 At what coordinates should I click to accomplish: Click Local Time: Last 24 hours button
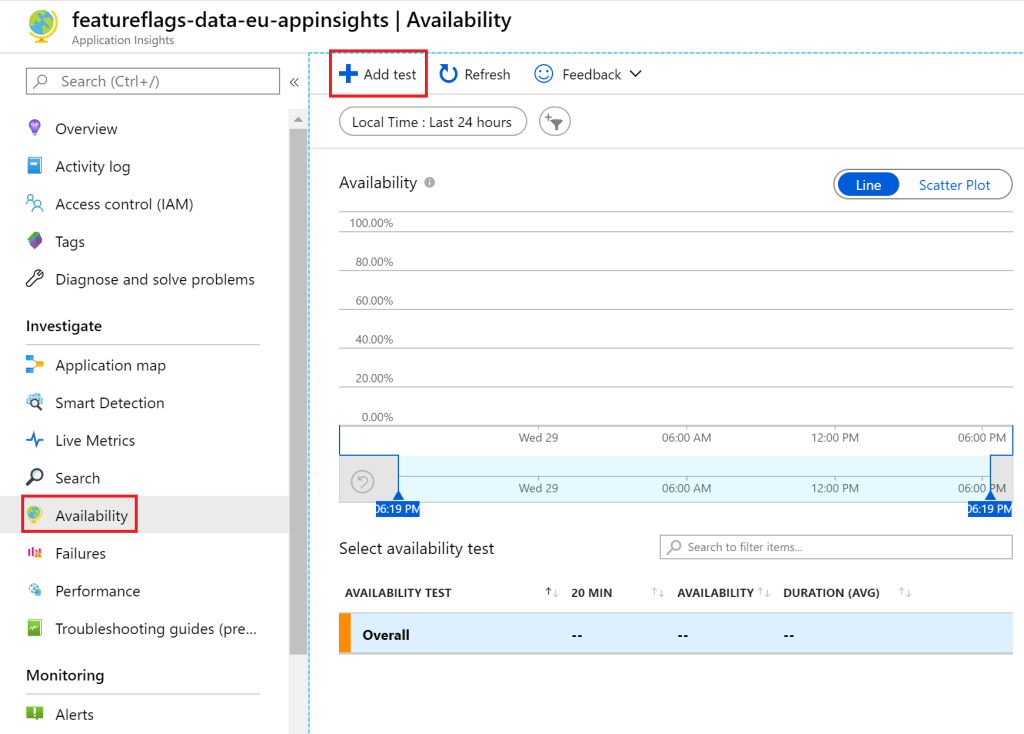(432, 122)
